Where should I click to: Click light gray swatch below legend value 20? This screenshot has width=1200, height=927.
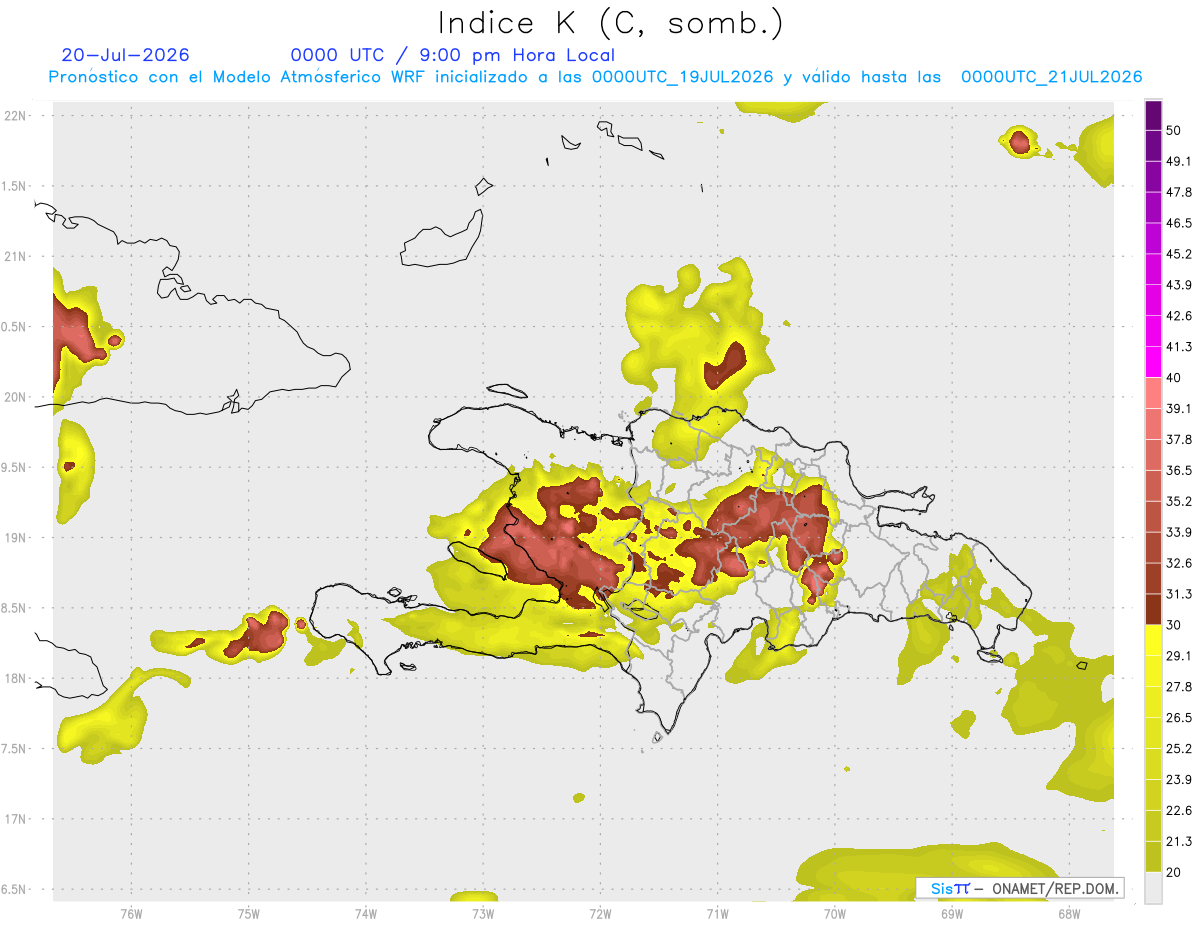click(1153, 887)
